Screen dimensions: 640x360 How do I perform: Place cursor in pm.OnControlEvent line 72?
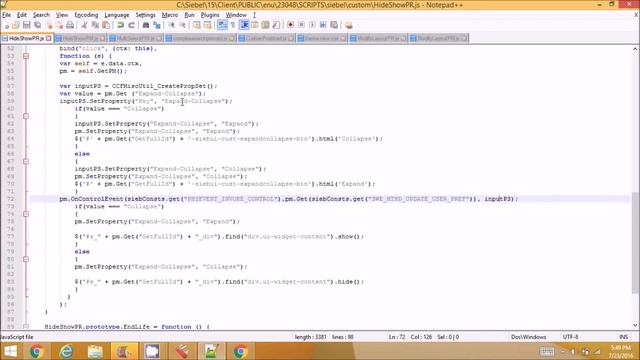pos(288,199)
